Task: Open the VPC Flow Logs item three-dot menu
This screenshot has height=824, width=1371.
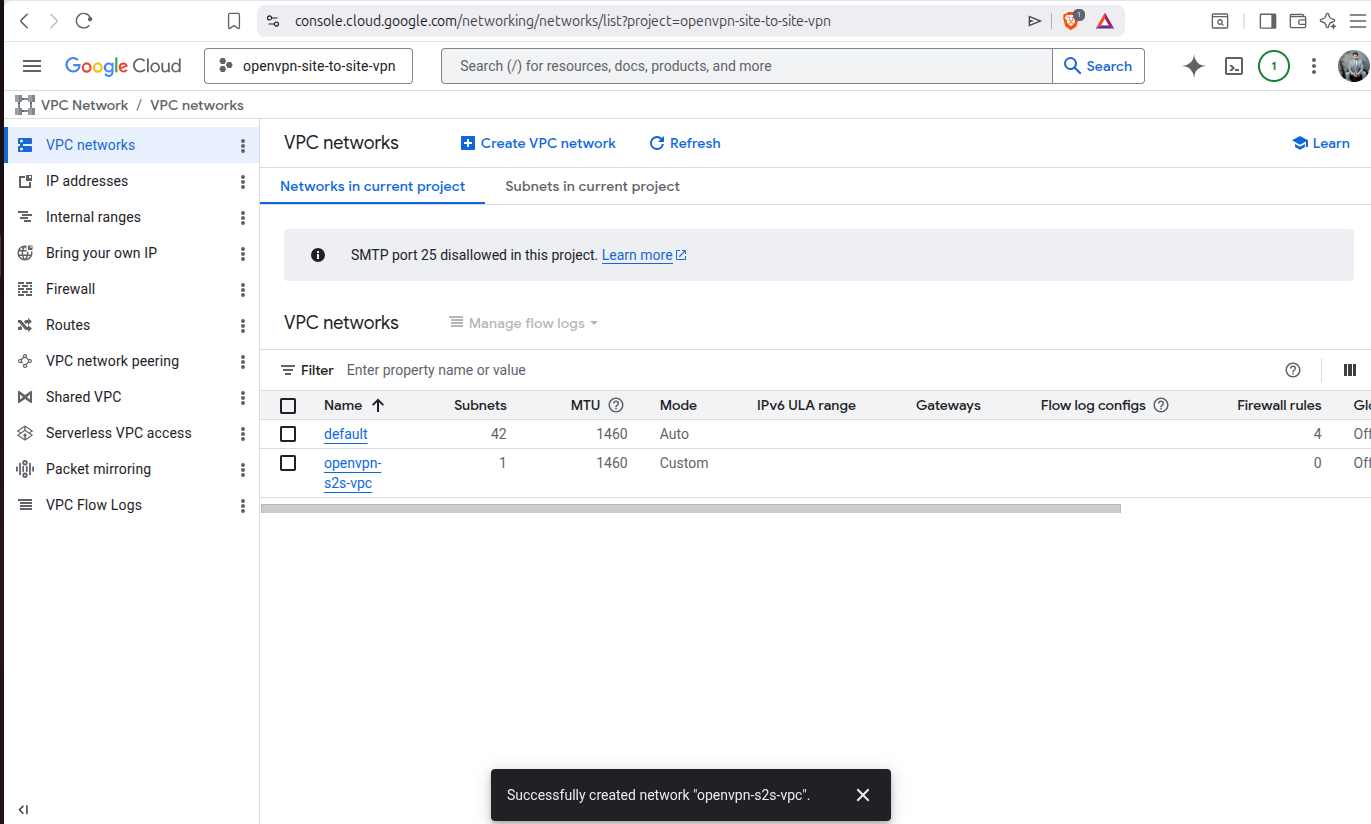Action: pos(243,505)
